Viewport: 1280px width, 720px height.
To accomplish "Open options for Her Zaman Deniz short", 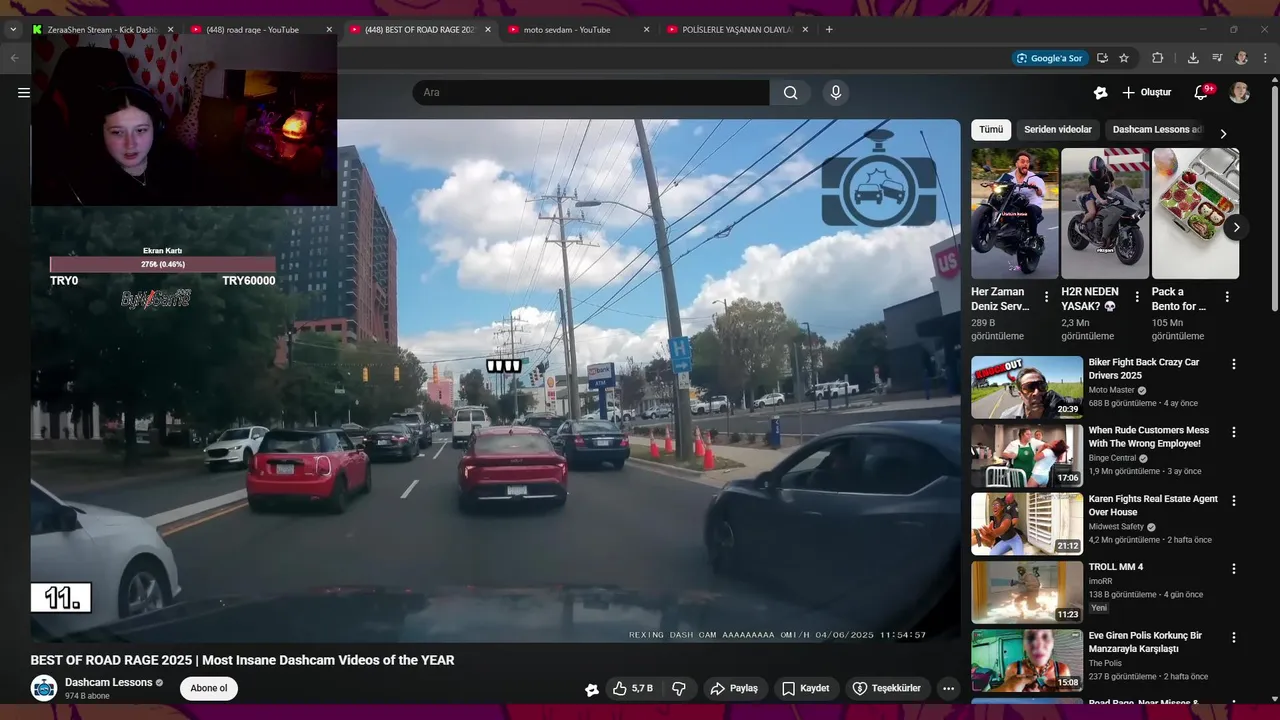I will [1046, 297].
